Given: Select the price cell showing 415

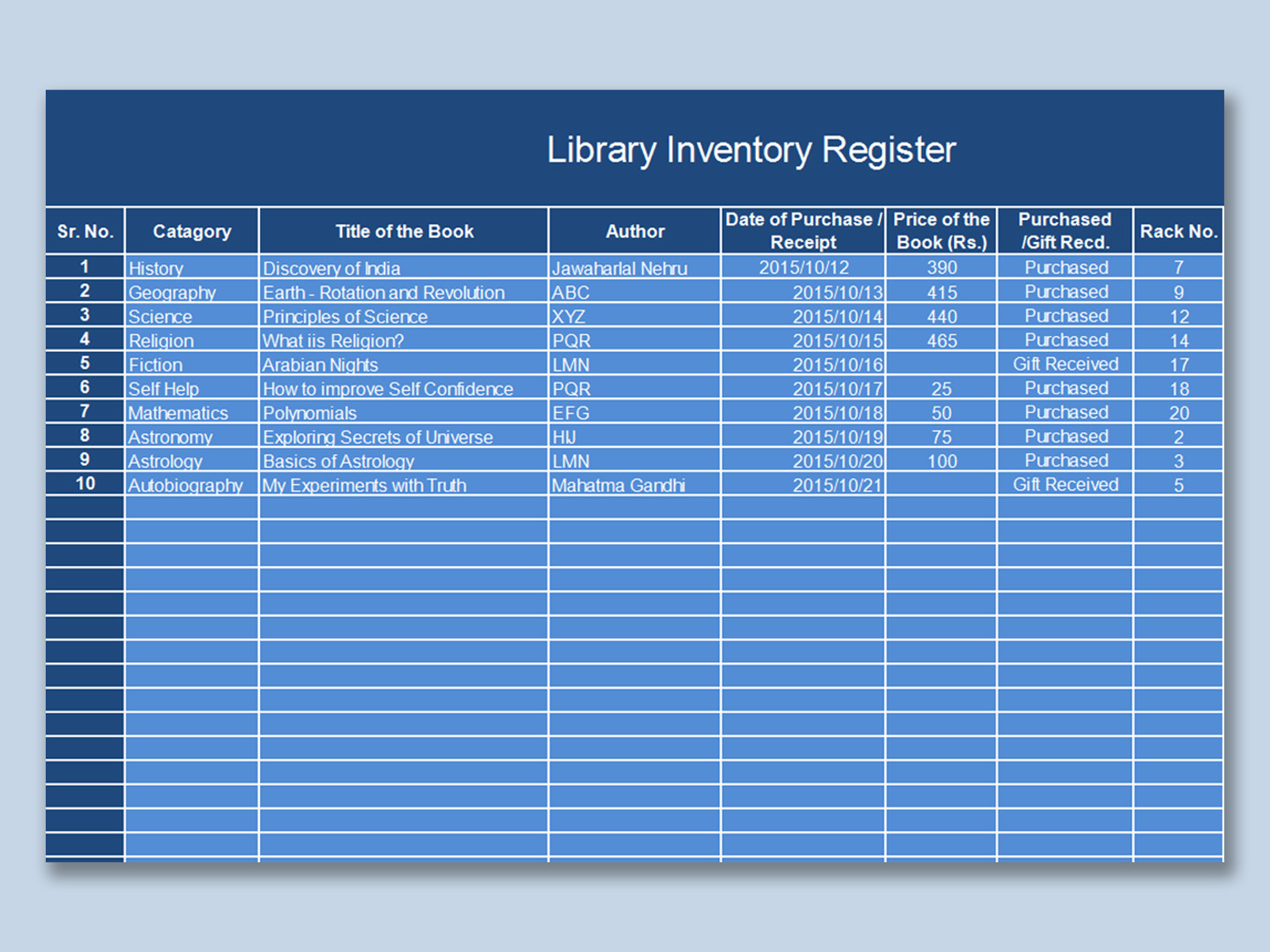Looking at the screenshot, I should [x=941, y=292].
